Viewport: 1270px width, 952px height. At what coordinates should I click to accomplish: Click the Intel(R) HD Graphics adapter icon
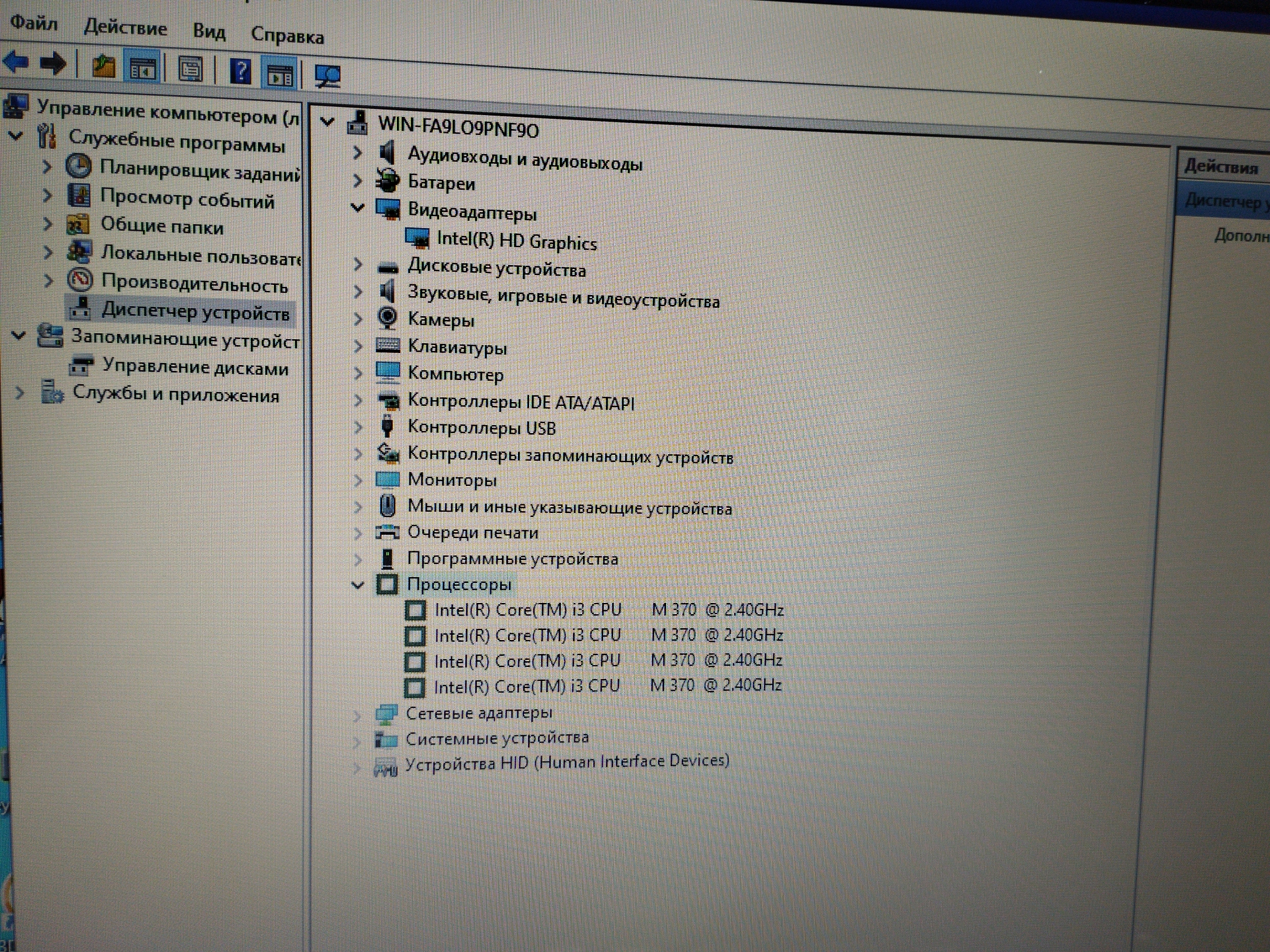pos(417,237)
